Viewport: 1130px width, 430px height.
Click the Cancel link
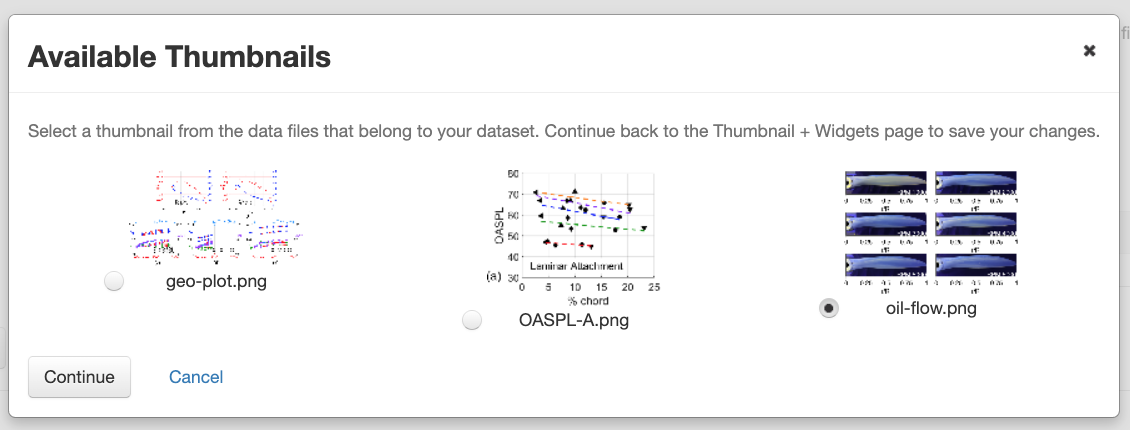196,377
